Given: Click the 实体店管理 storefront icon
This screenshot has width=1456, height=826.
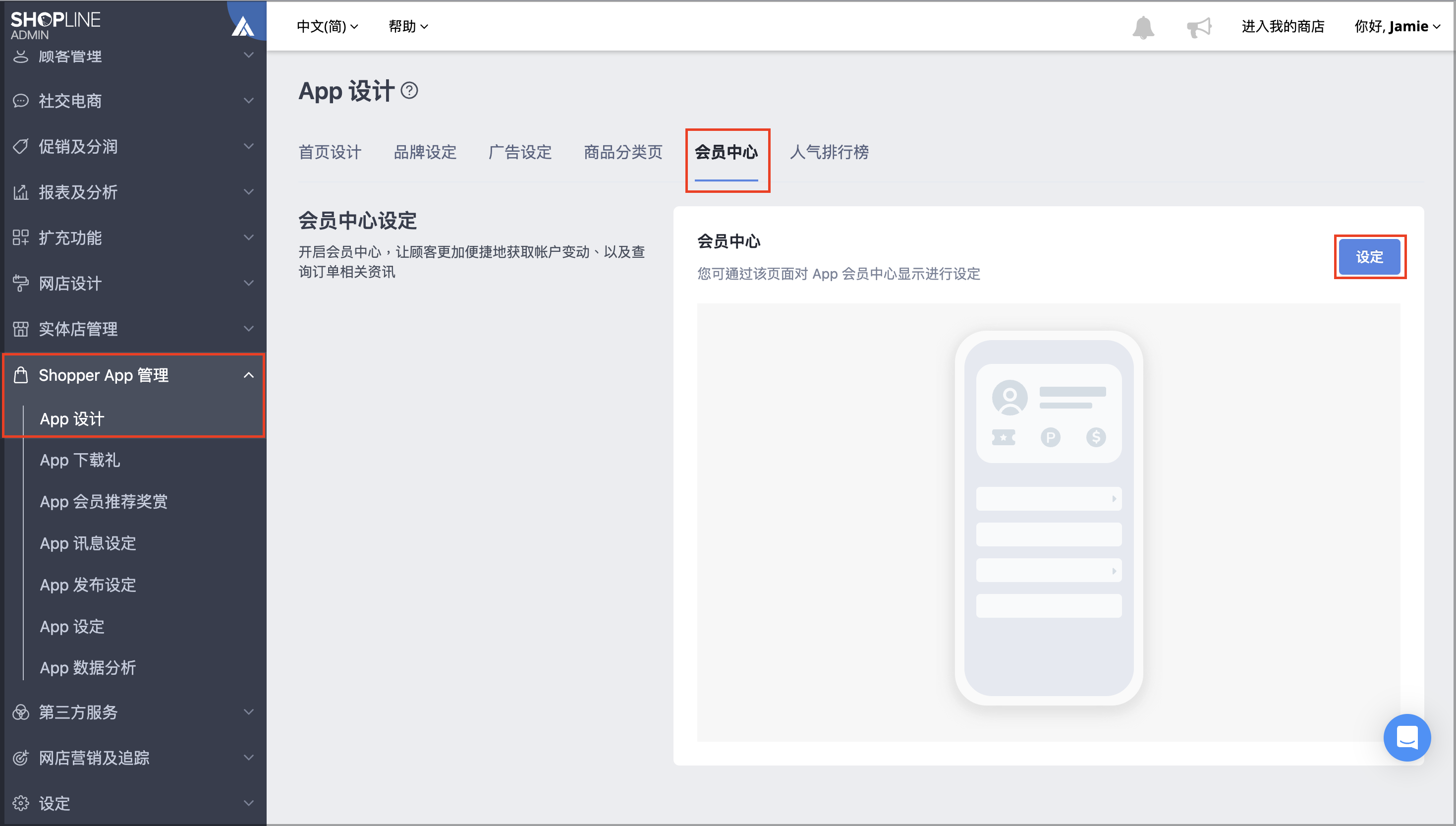Looking at the screenshot, I should click(x=20, y=329).
